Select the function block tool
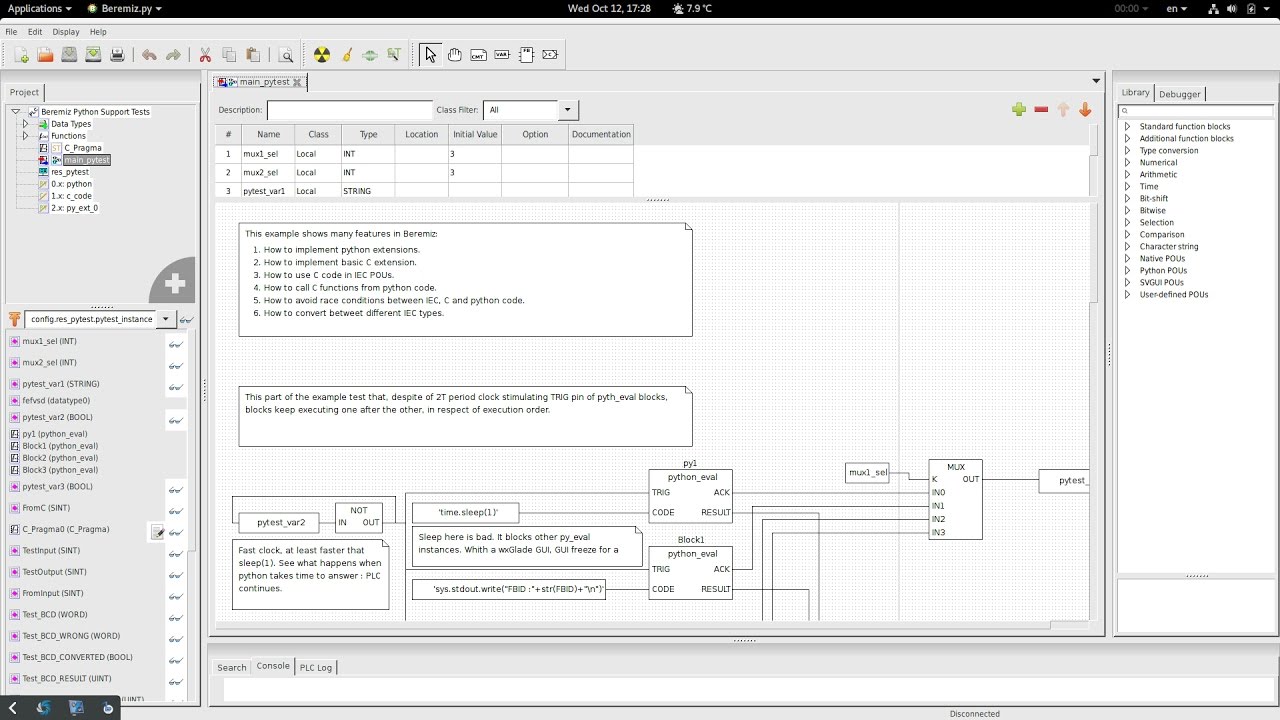Viewport: 1280px width, 720px height. point(526,55)
